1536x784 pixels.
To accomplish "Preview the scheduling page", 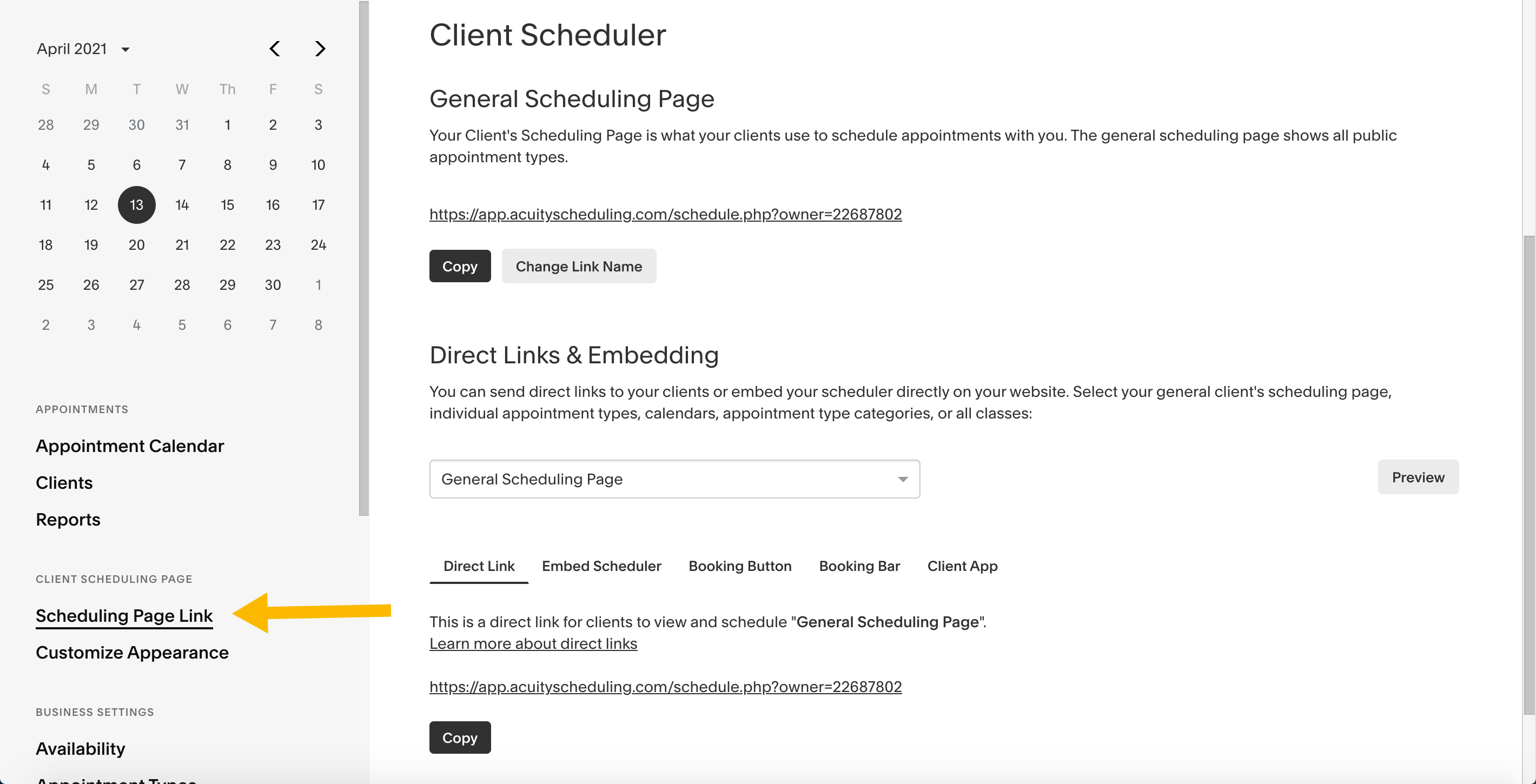I will (1418, 477).
